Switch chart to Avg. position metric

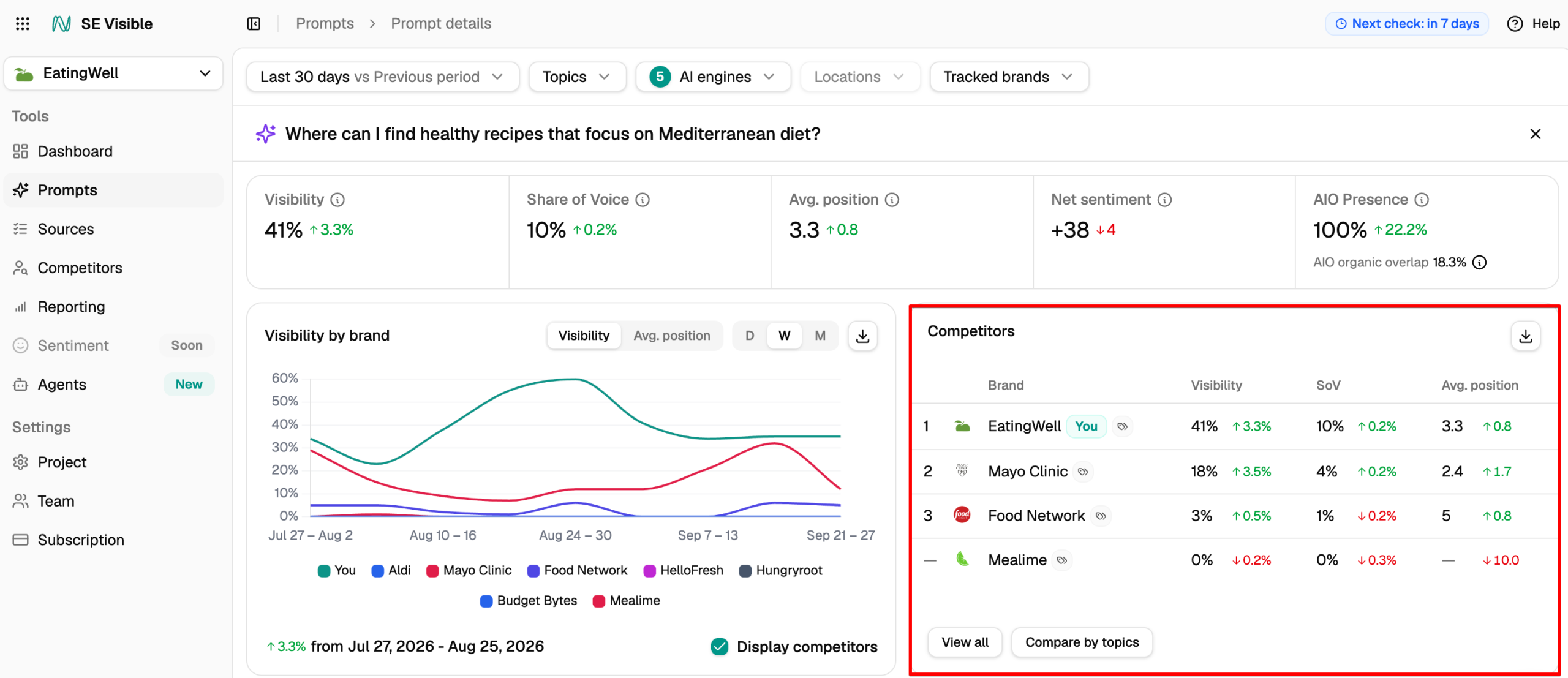click(672, 336)
